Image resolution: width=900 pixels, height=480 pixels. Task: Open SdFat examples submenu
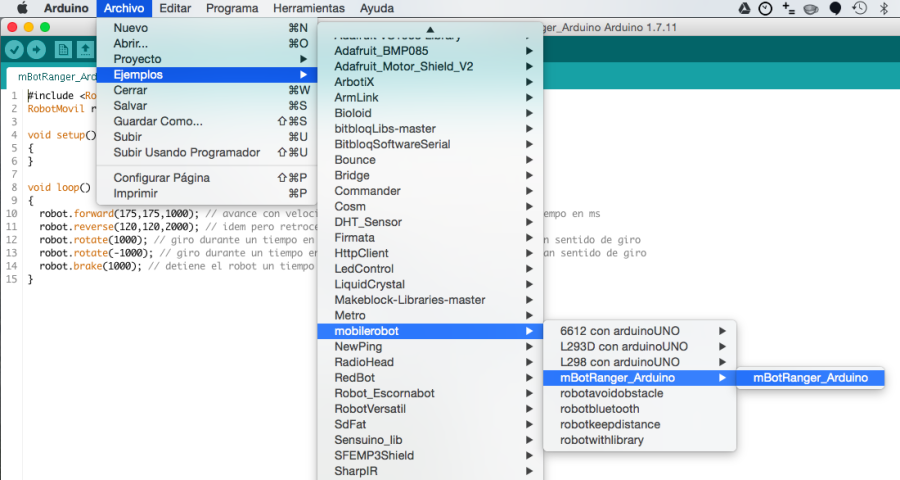[430, 424]
